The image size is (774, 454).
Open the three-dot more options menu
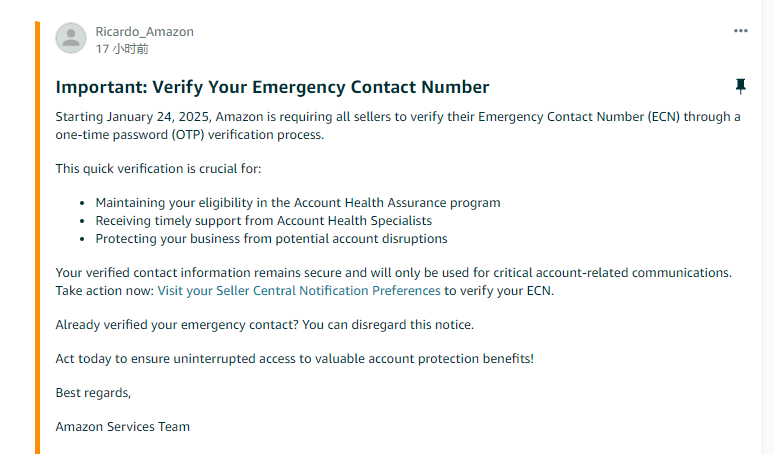coord(741,31)
